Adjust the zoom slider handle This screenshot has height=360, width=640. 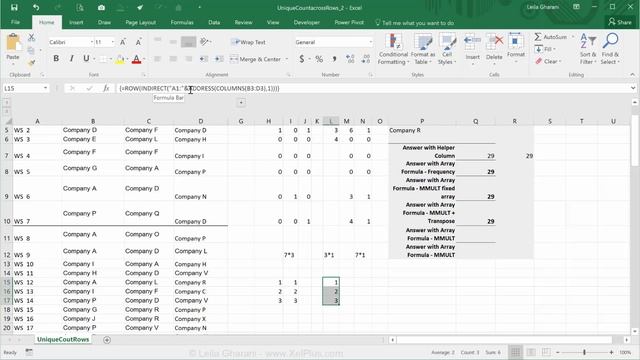click(x=584, y=352)
